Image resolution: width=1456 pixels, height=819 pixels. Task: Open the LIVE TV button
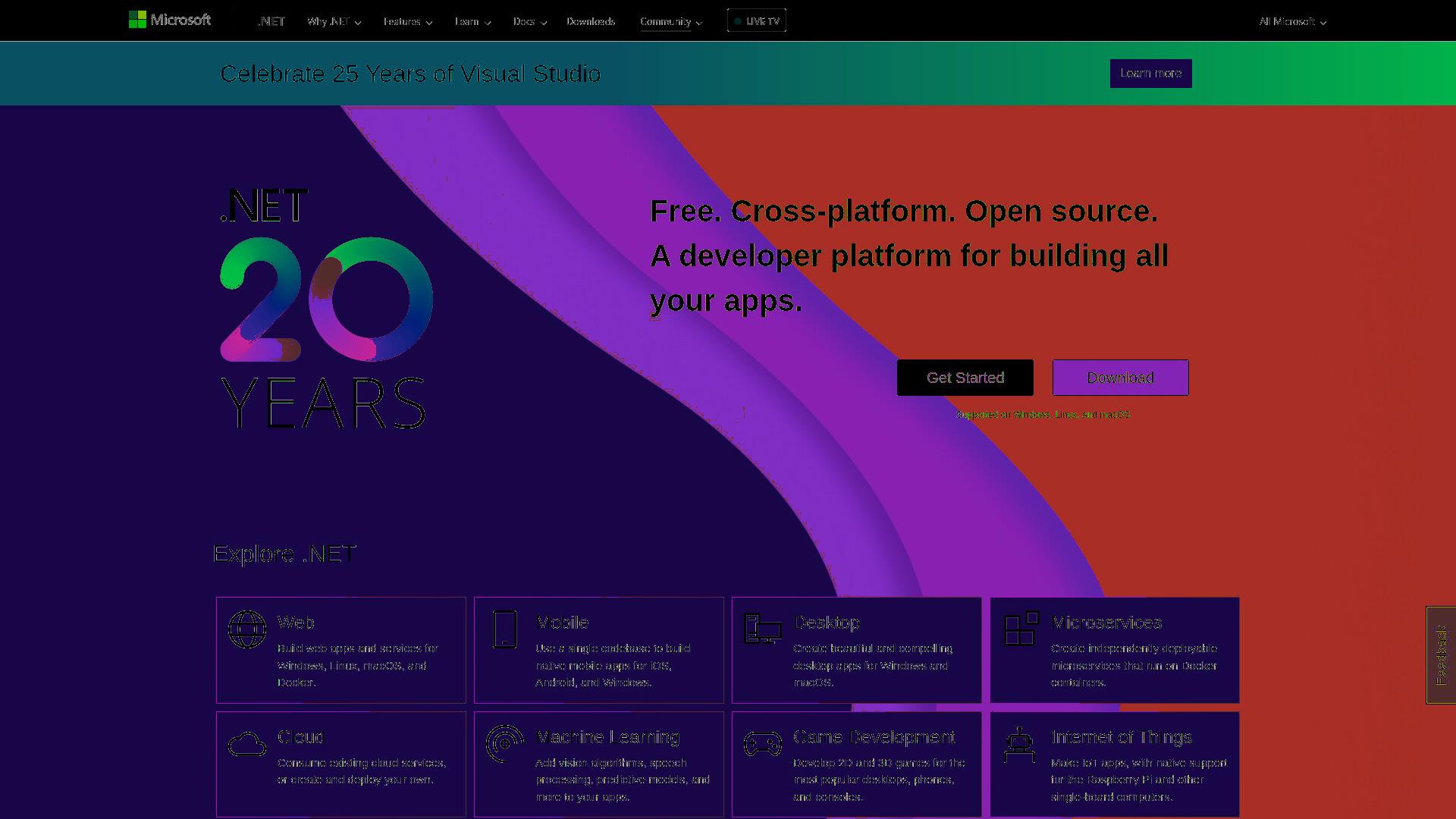tap(757, 20)
